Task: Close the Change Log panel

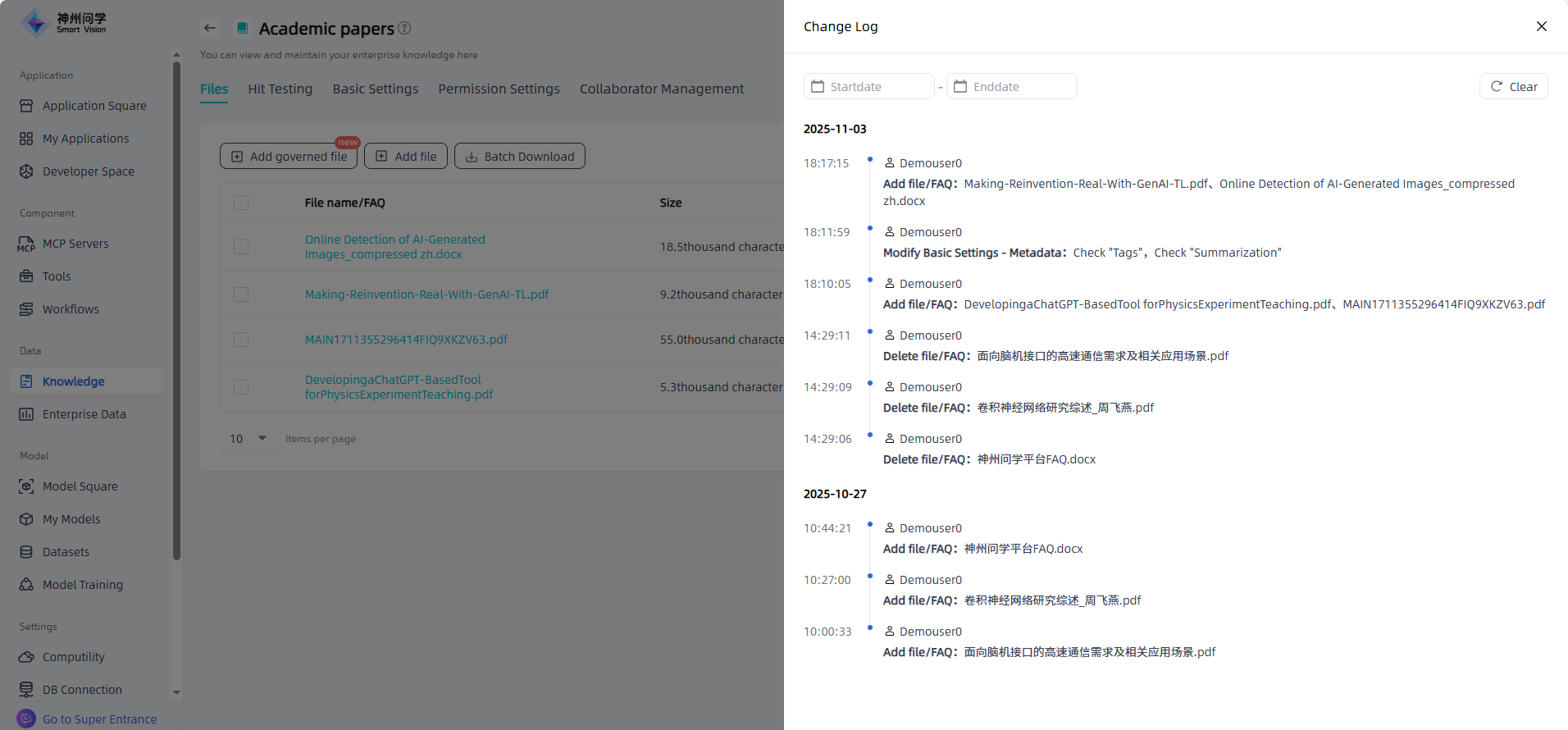Action: [1541, 26]
